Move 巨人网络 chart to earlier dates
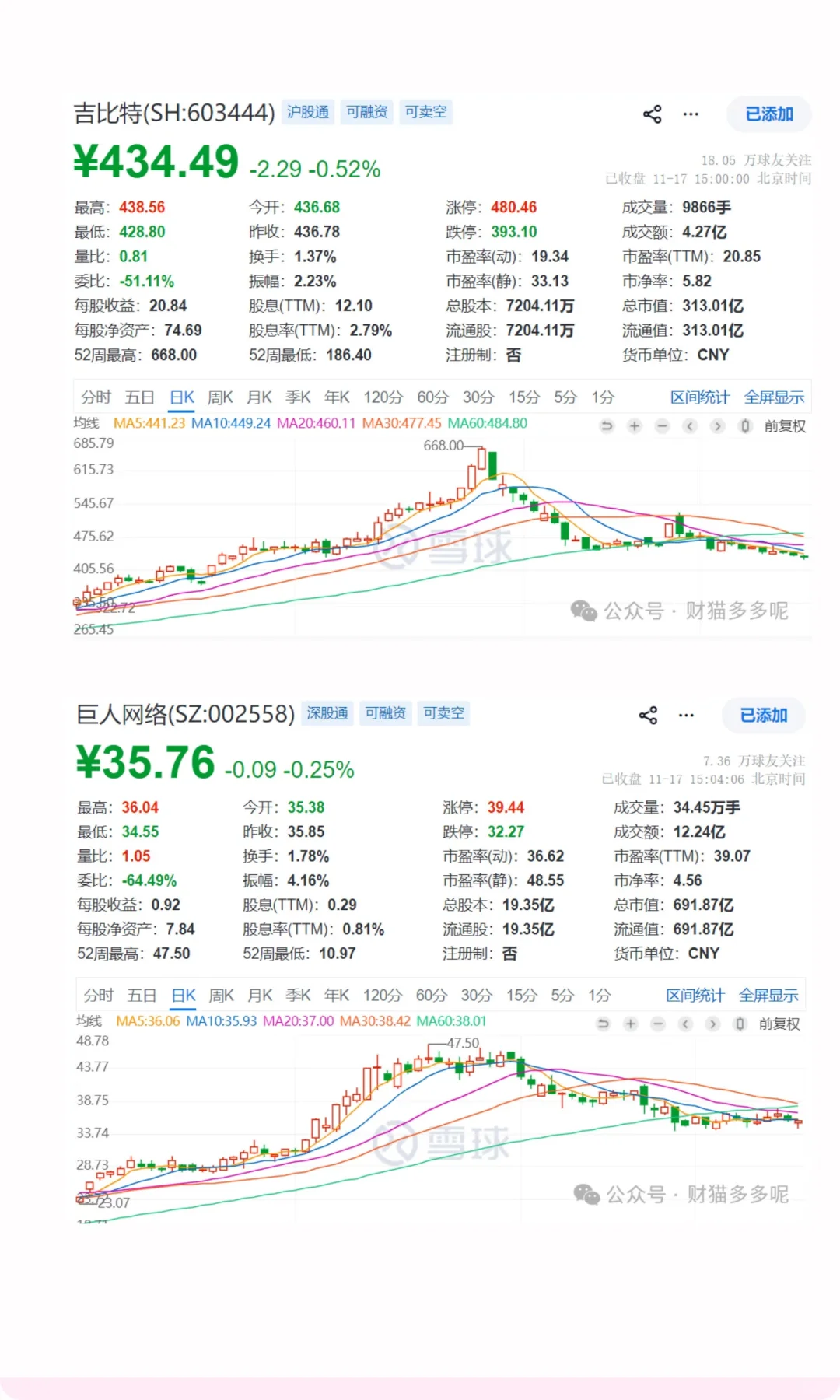This screenshot has height=1400, width=840. pos(685,1024)
